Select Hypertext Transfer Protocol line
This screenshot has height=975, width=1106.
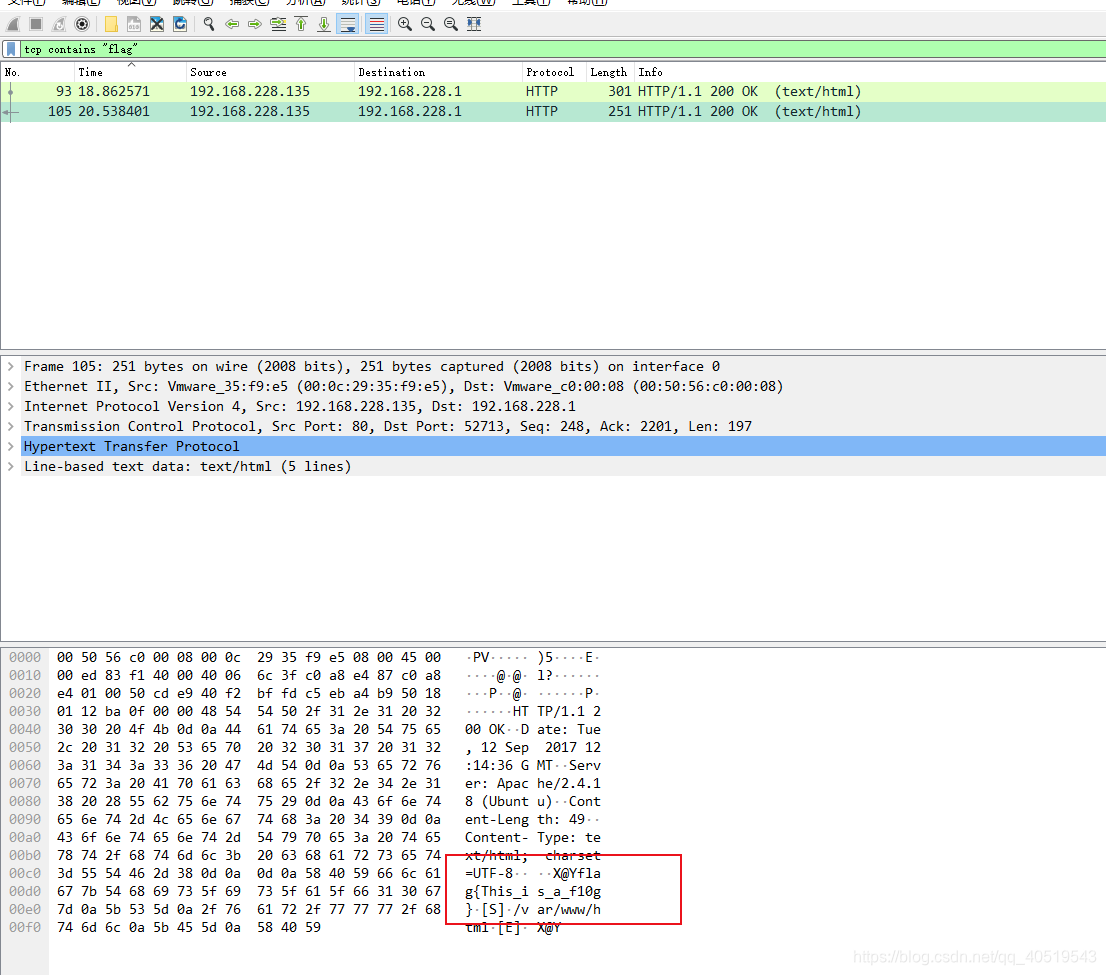[x=563, y=447]
